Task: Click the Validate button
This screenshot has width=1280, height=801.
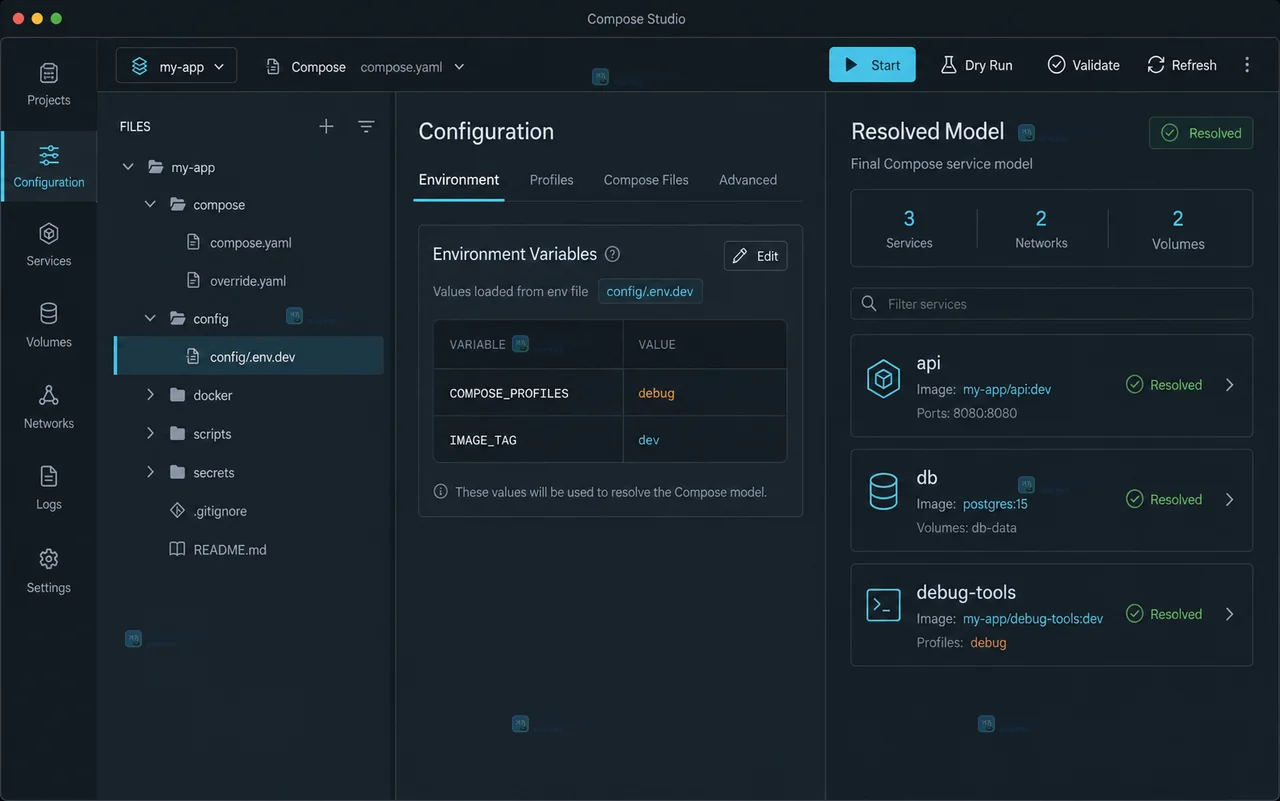Action: click(x=1084, y=65)
